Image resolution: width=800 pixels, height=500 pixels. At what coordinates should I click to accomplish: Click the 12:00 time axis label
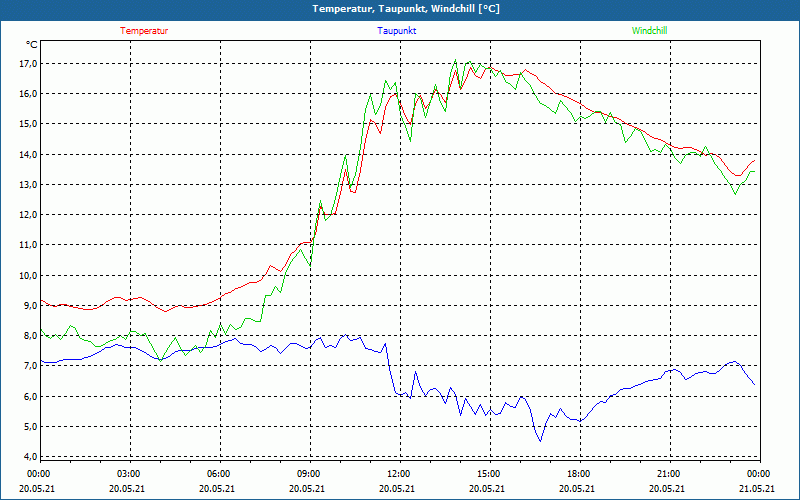point(399,474)
